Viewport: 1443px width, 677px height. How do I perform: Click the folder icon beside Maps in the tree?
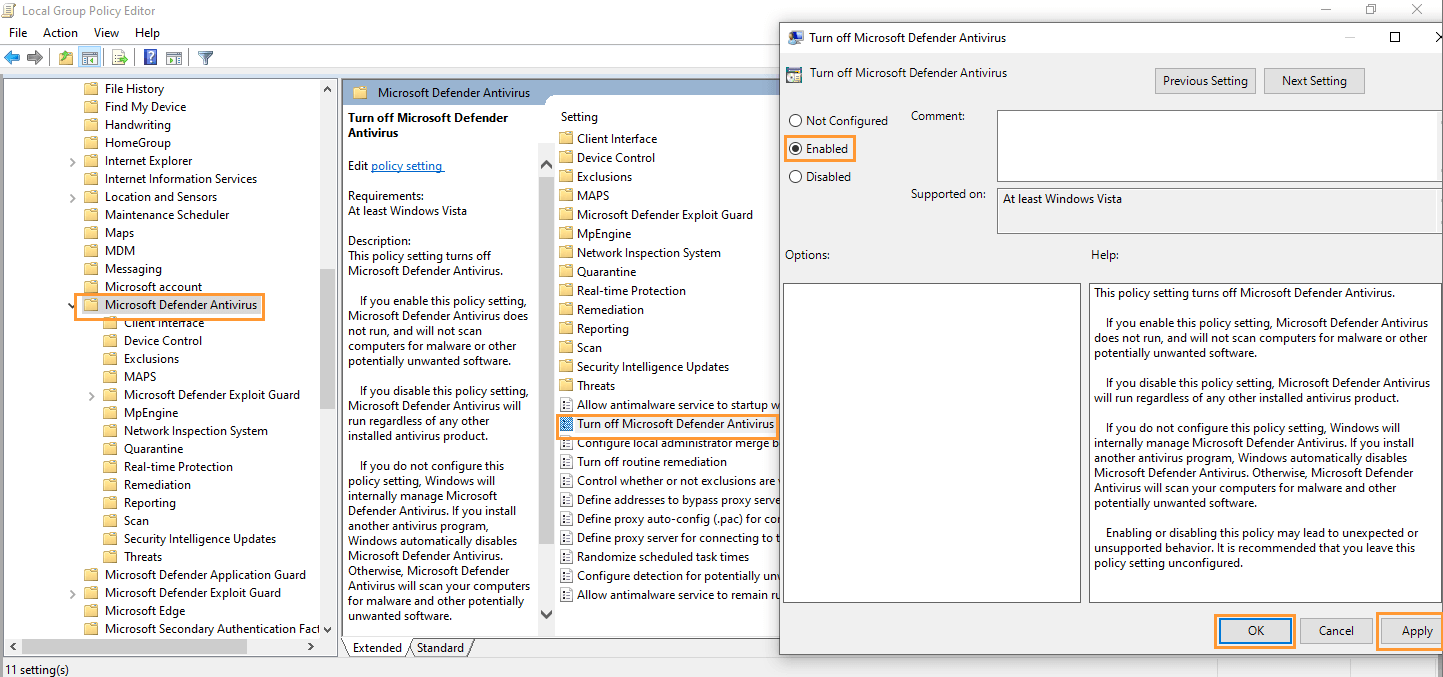click(91, 233)
